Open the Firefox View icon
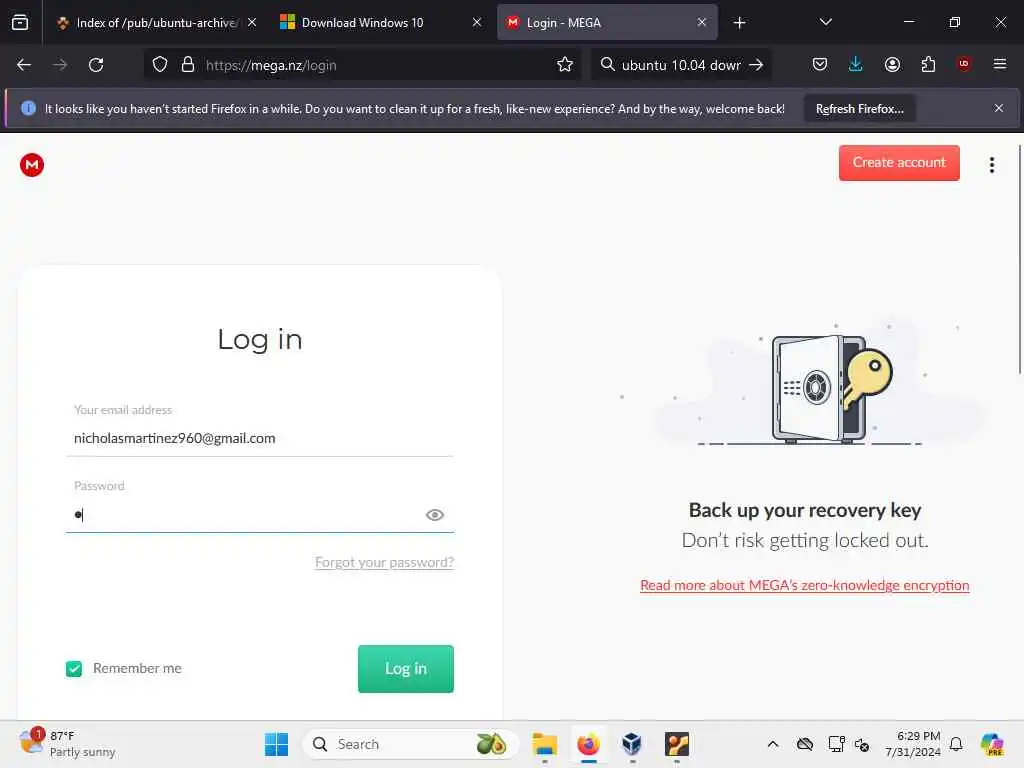 pos(20,23)
